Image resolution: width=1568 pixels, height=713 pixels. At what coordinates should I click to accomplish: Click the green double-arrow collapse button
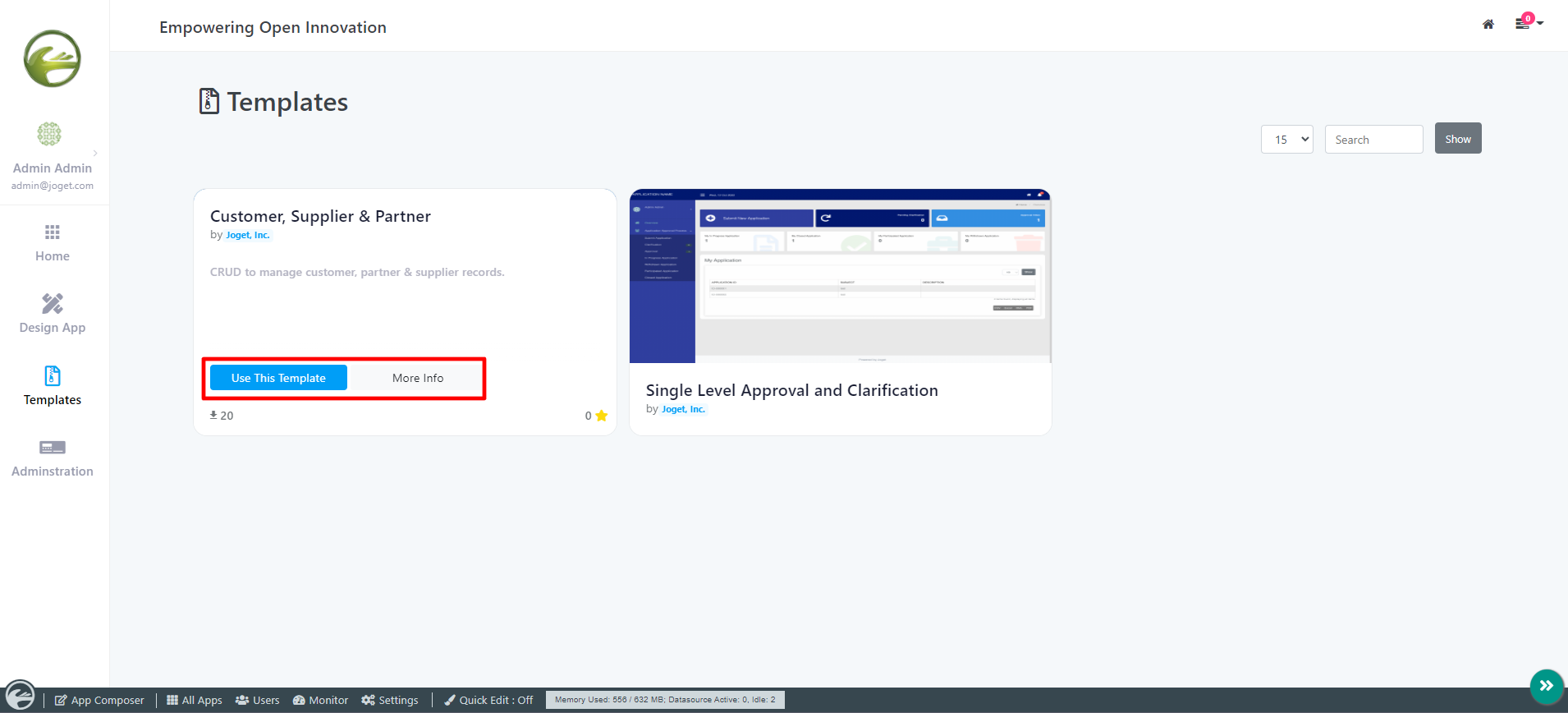point(1547,686)
